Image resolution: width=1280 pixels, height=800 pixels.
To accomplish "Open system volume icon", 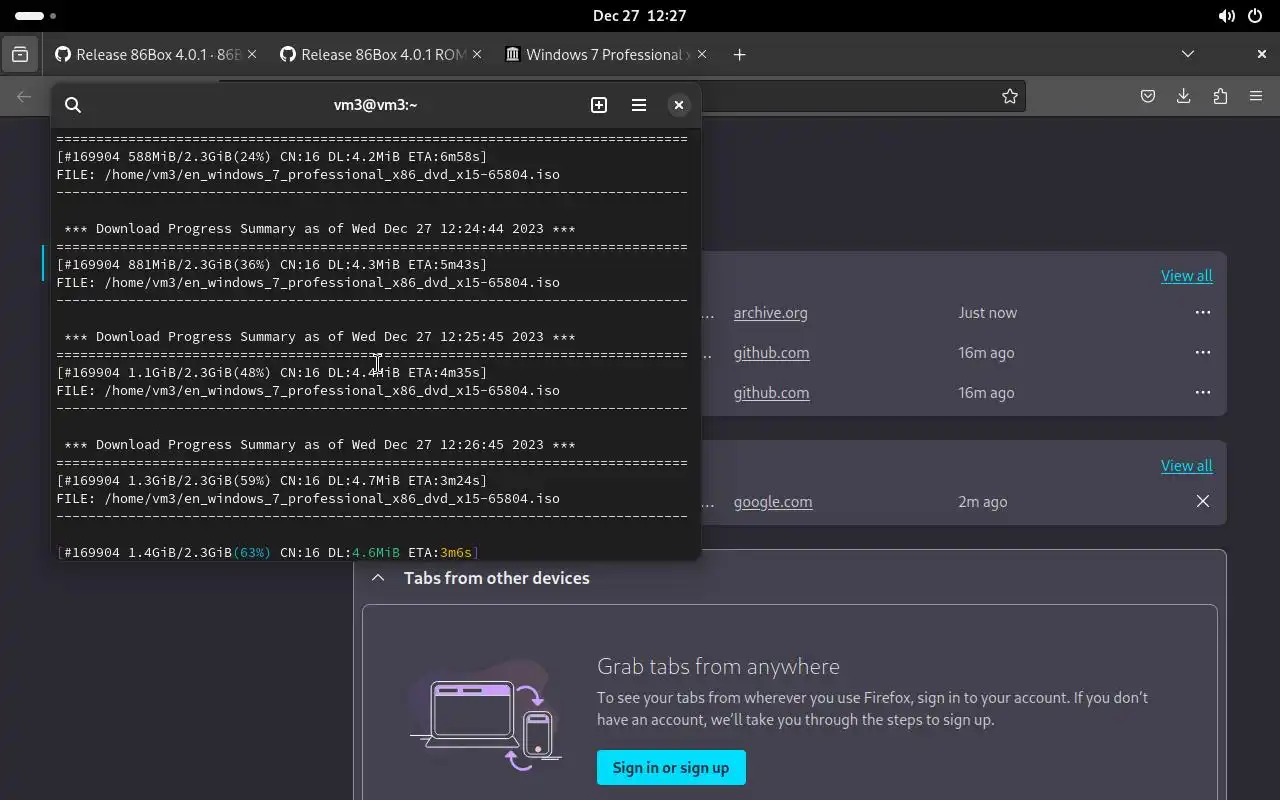I will tap(1226, 16).
